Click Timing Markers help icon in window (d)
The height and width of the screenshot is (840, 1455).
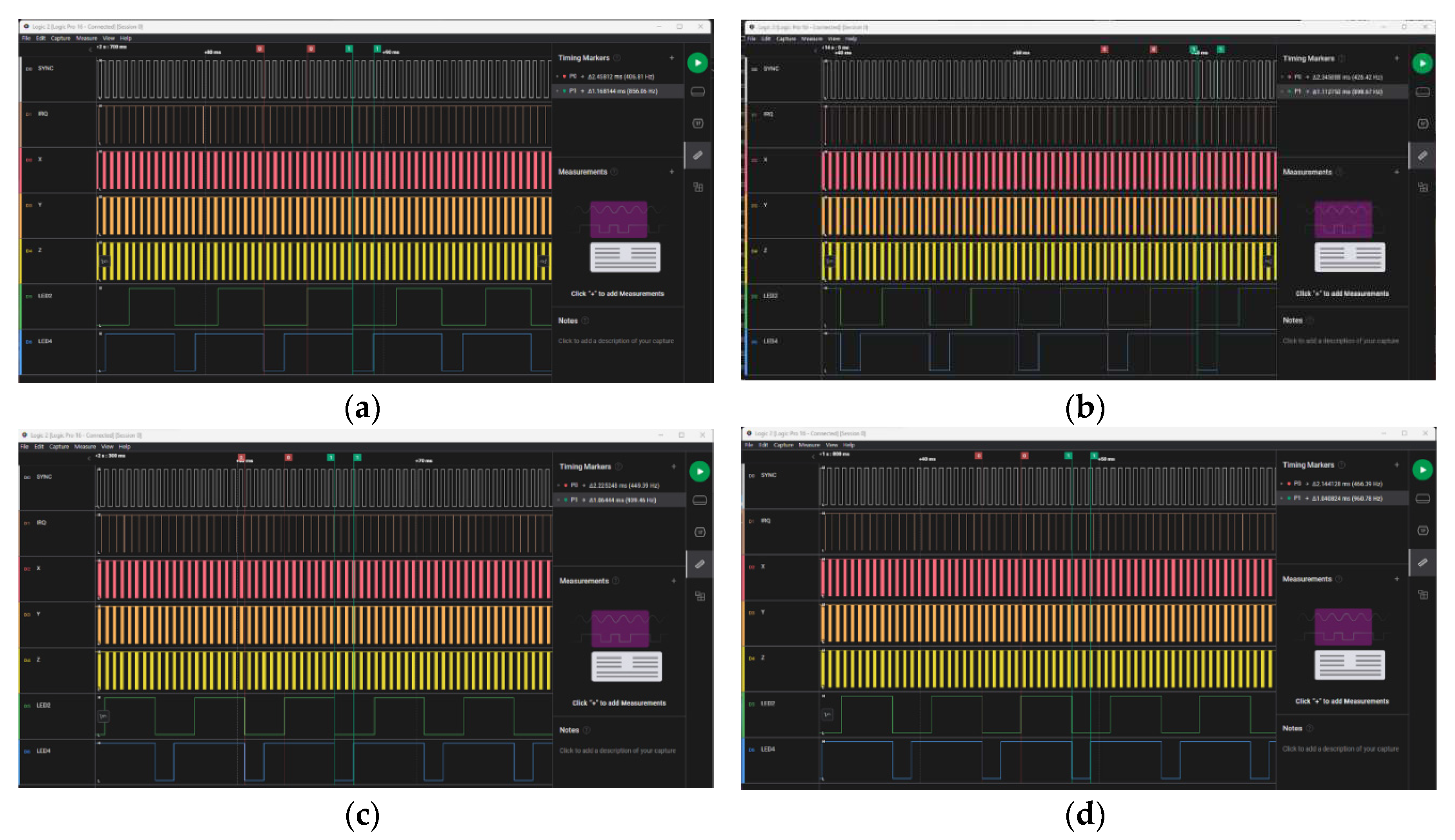(1341, 465)
